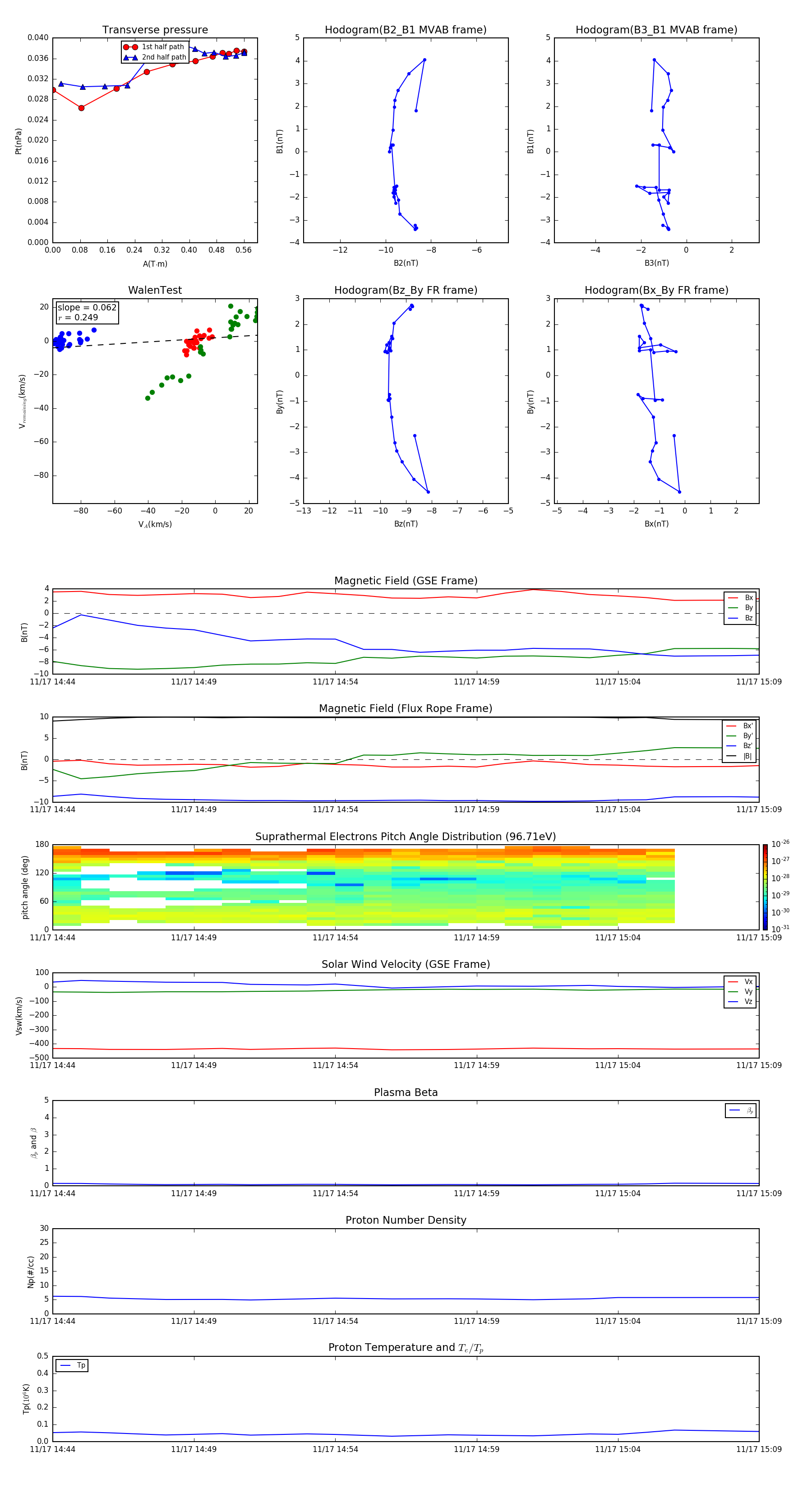Click the "Transverse pressure" plot title

155,29
